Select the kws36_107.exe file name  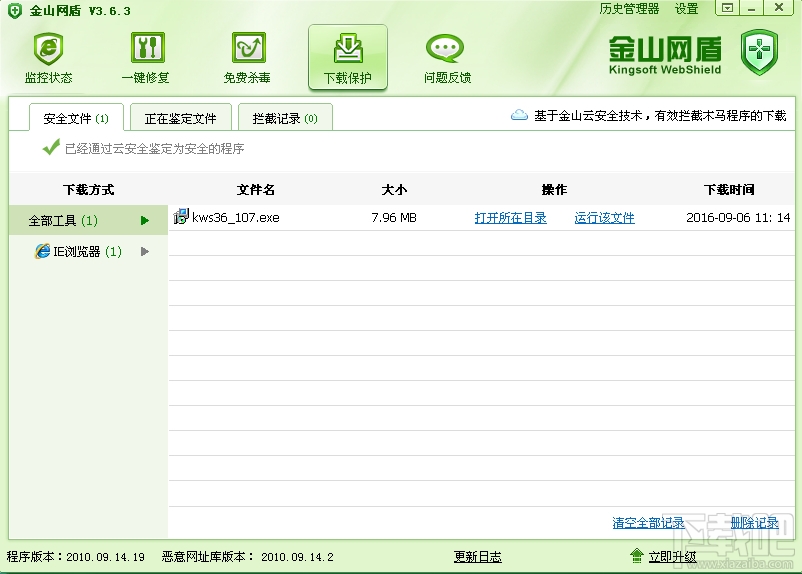(236, 217)
